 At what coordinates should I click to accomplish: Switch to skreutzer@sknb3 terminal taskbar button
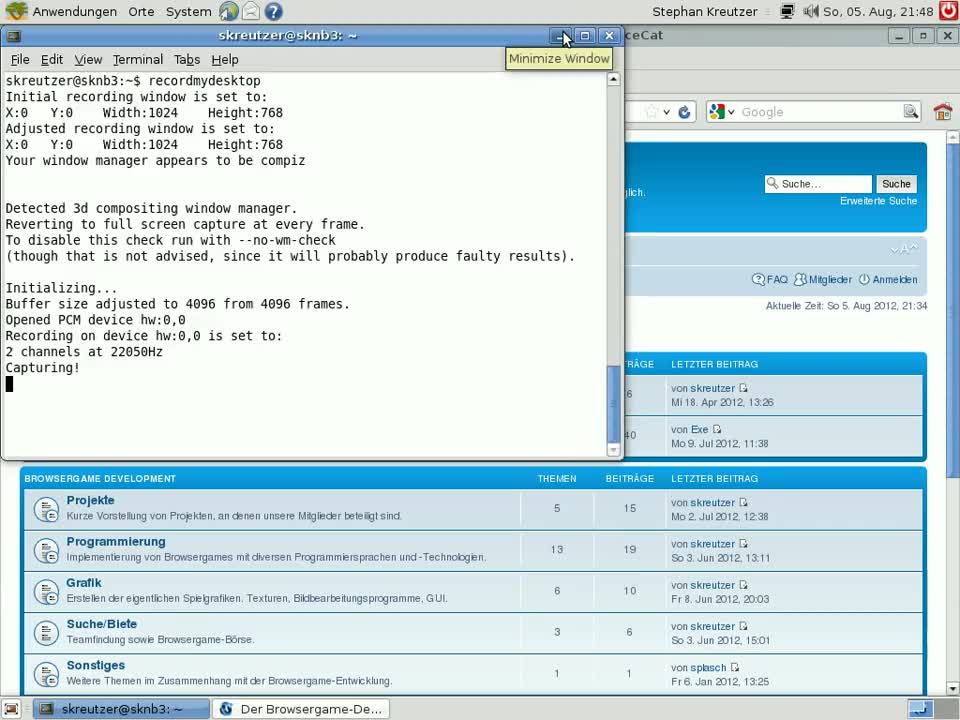(x=121, y=709)
